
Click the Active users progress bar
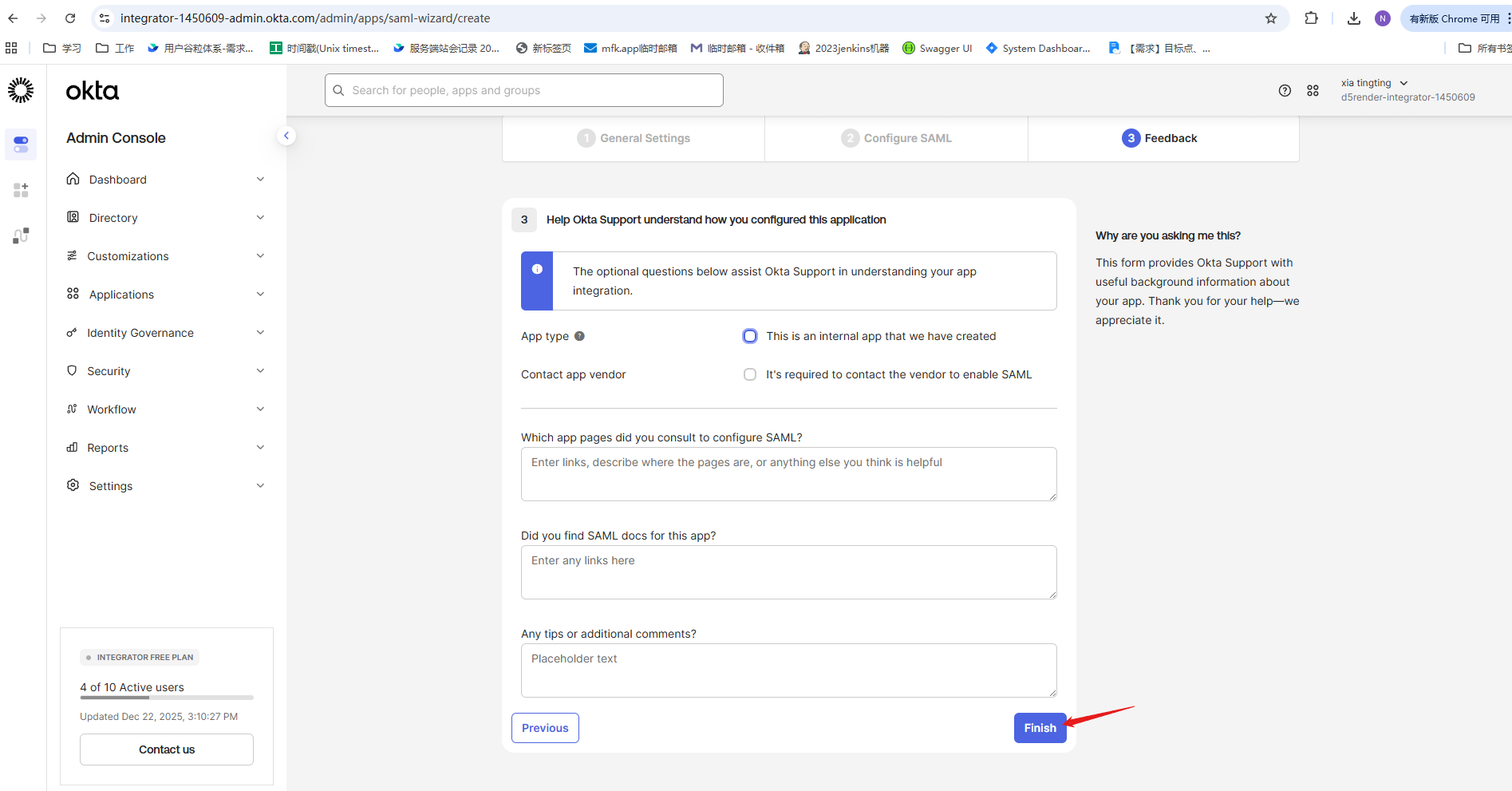coord(166,698)
